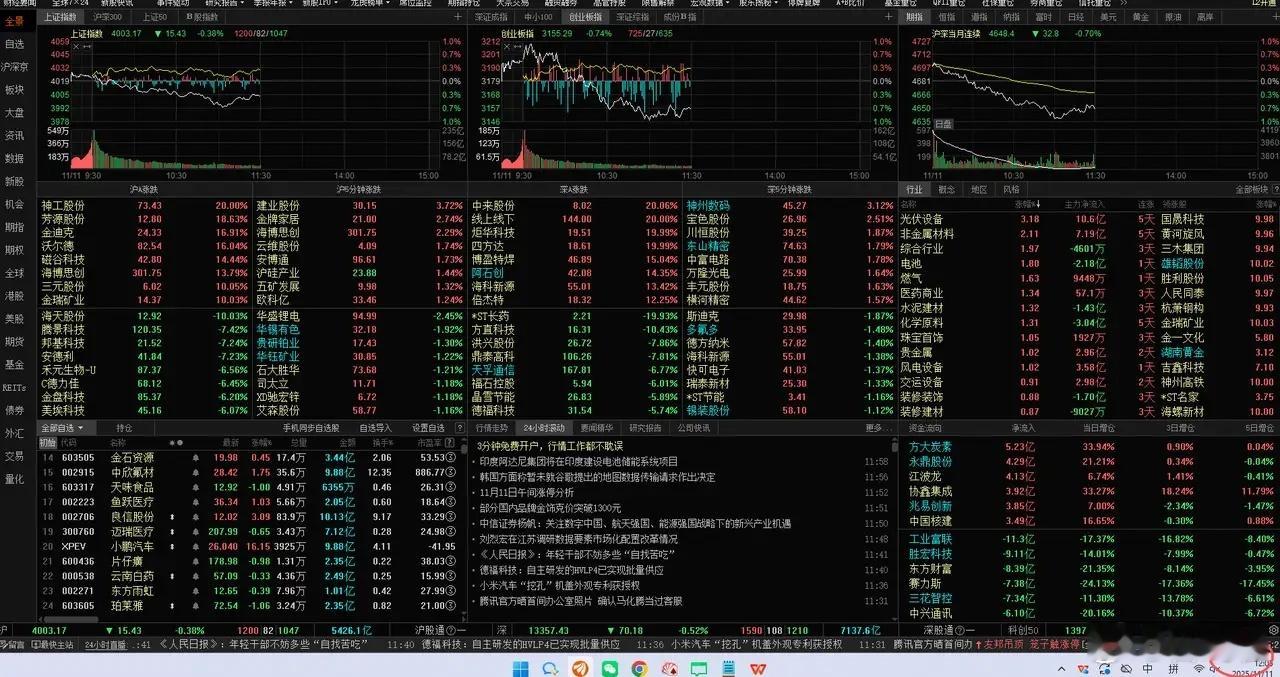Image resolution: width=1280 pixels, height=677 pixels.
Task: Switch to the 概念 sector tab
Action: (x=947, y=189)
